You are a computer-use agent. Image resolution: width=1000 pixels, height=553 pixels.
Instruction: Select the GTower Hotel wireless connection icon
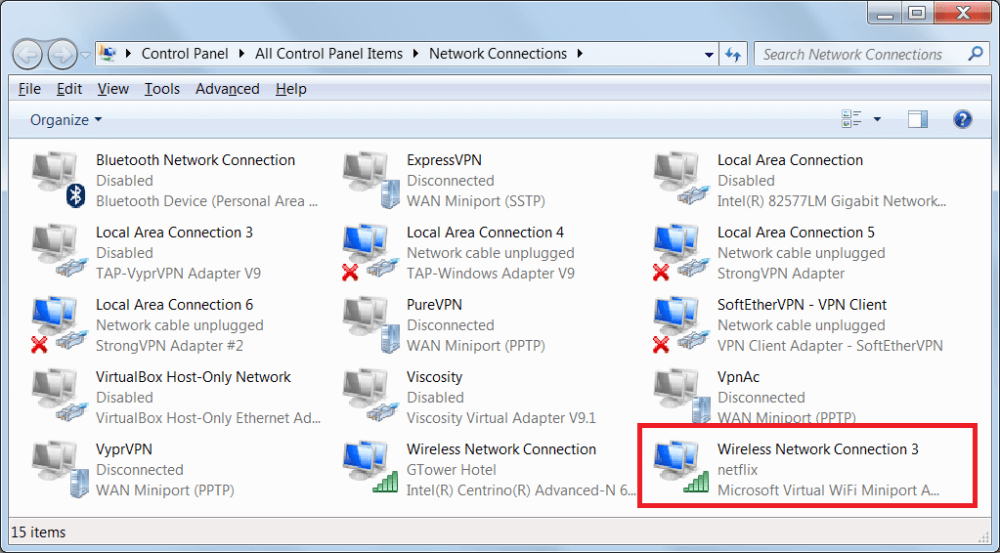[x=371, y=468]
